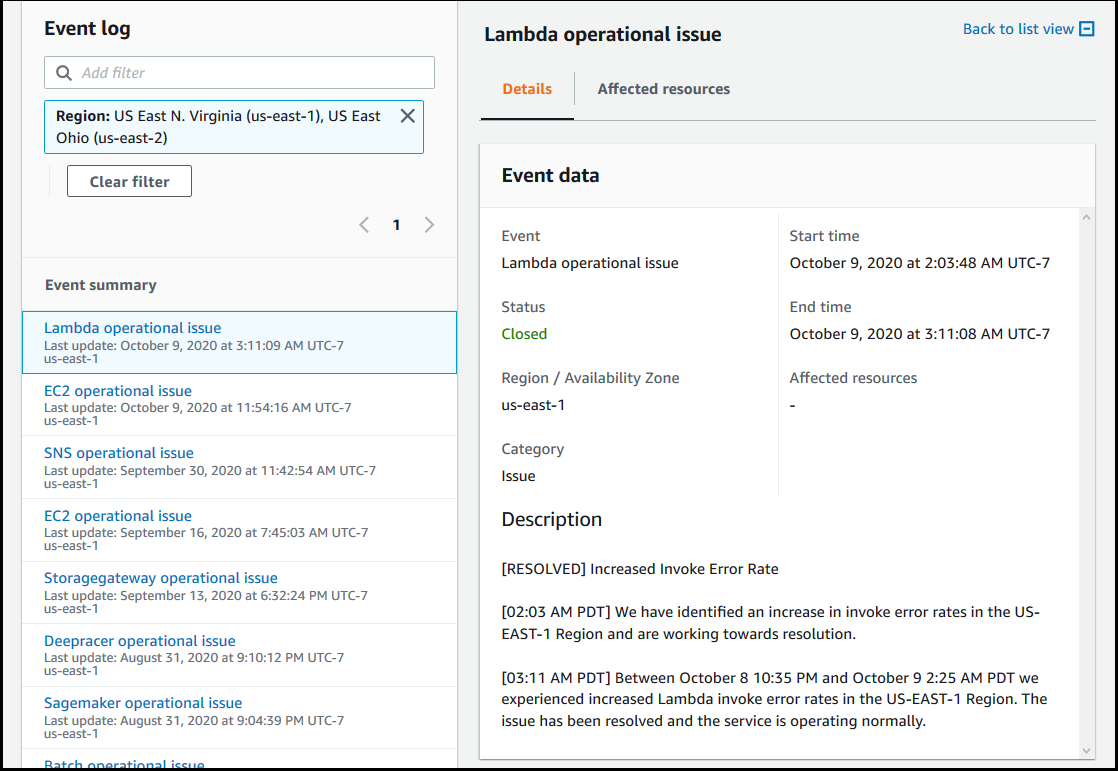Remove the Region filter with its X icon
The height and width of the screenshot is (771, 1118).
click(x=407, y=115)
